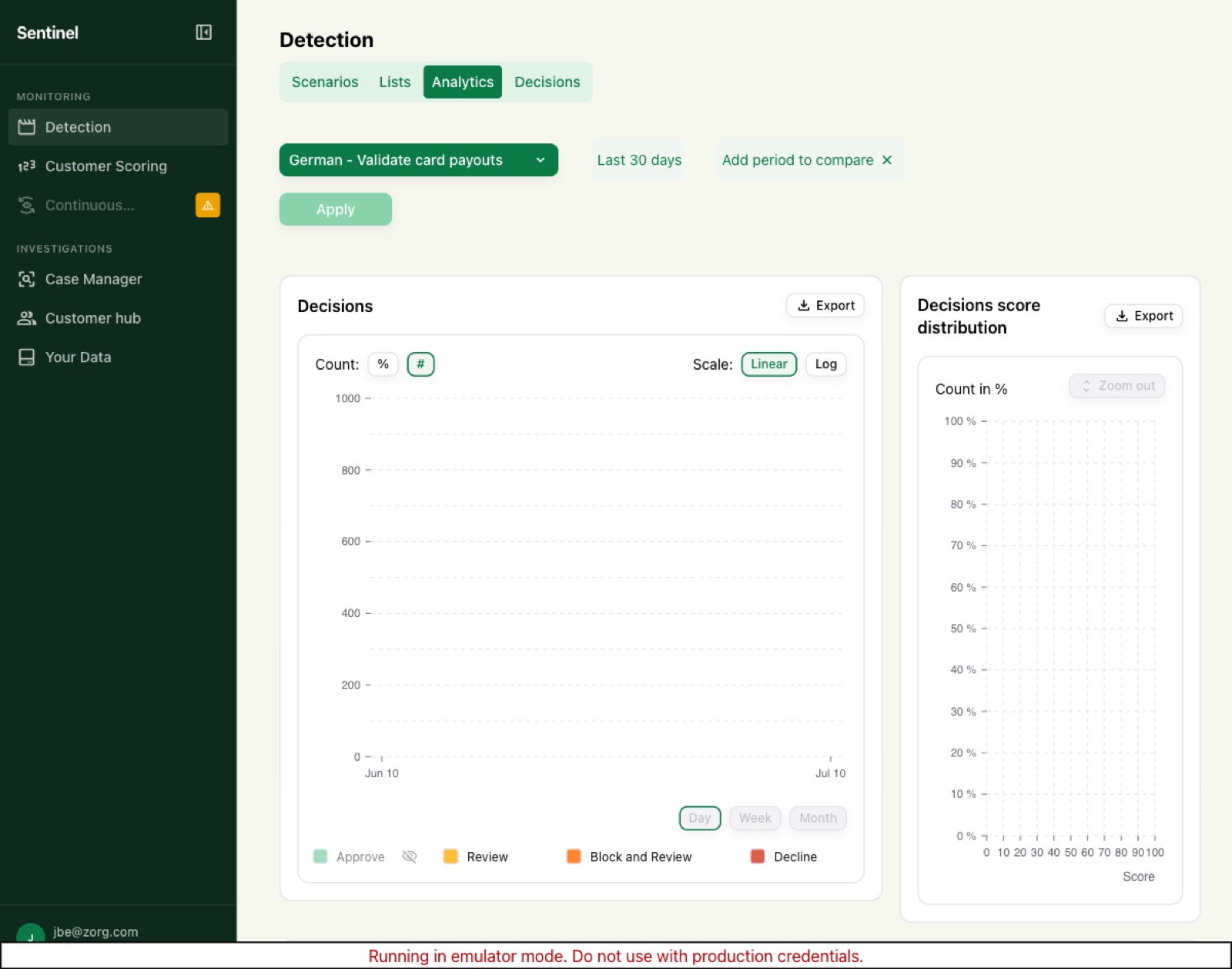The height and width of the screenshot is (969, 1232).
Task: Click the Customer hub icon
Action: tap(27, 318)
